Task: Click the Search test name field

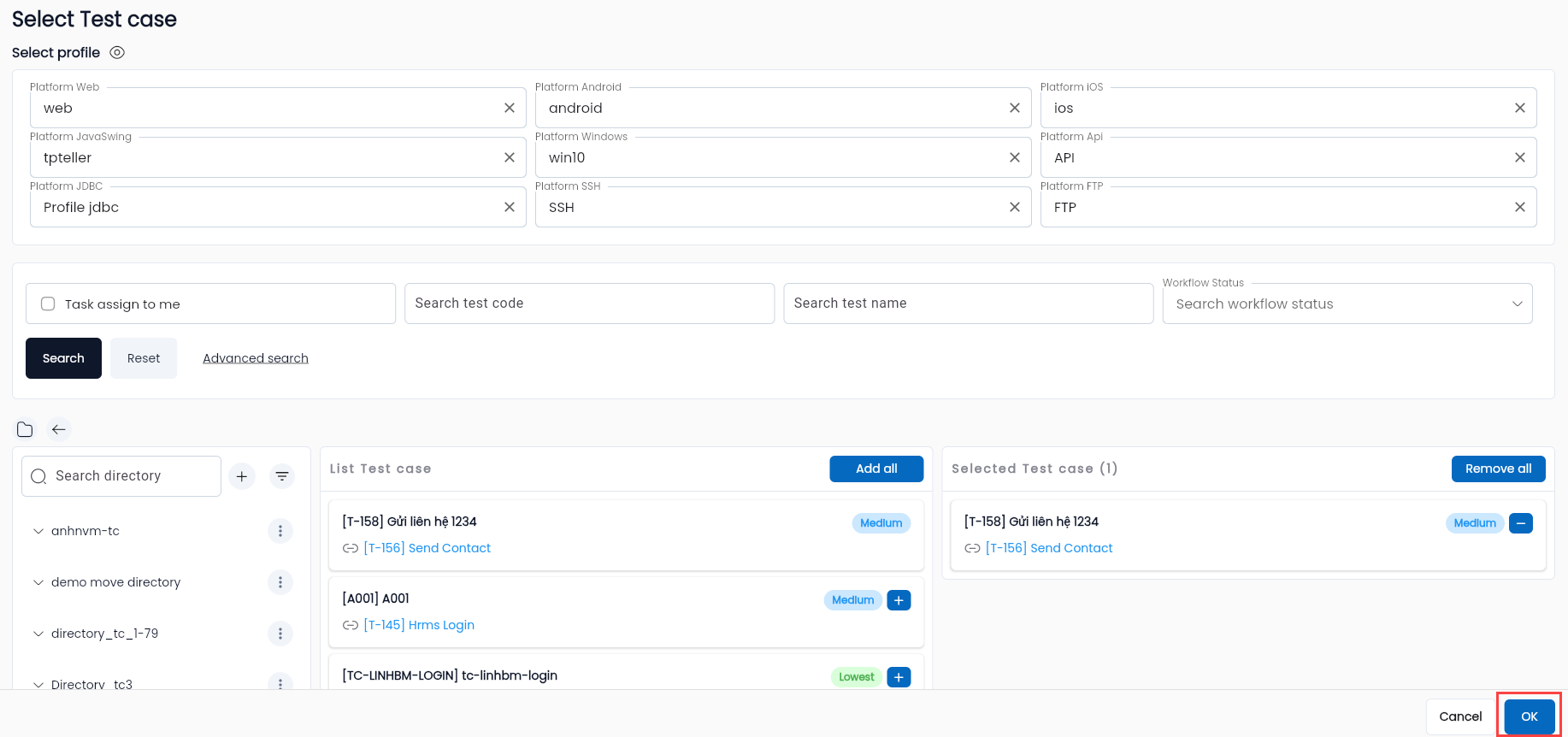Action: (969, 304)
